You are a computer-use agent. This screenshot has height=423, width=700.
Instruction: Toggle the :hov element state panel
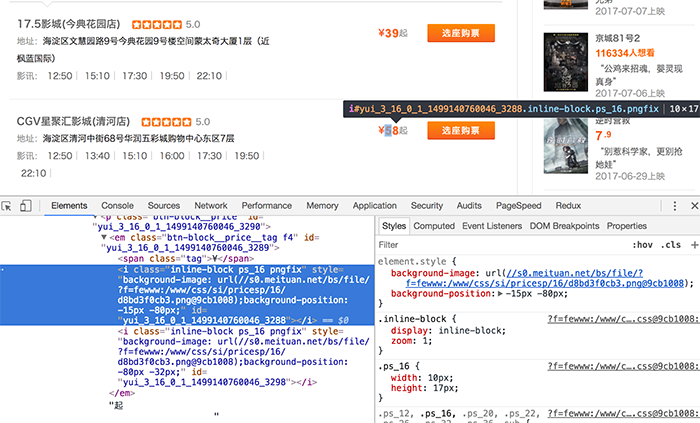tap(642, 245)
